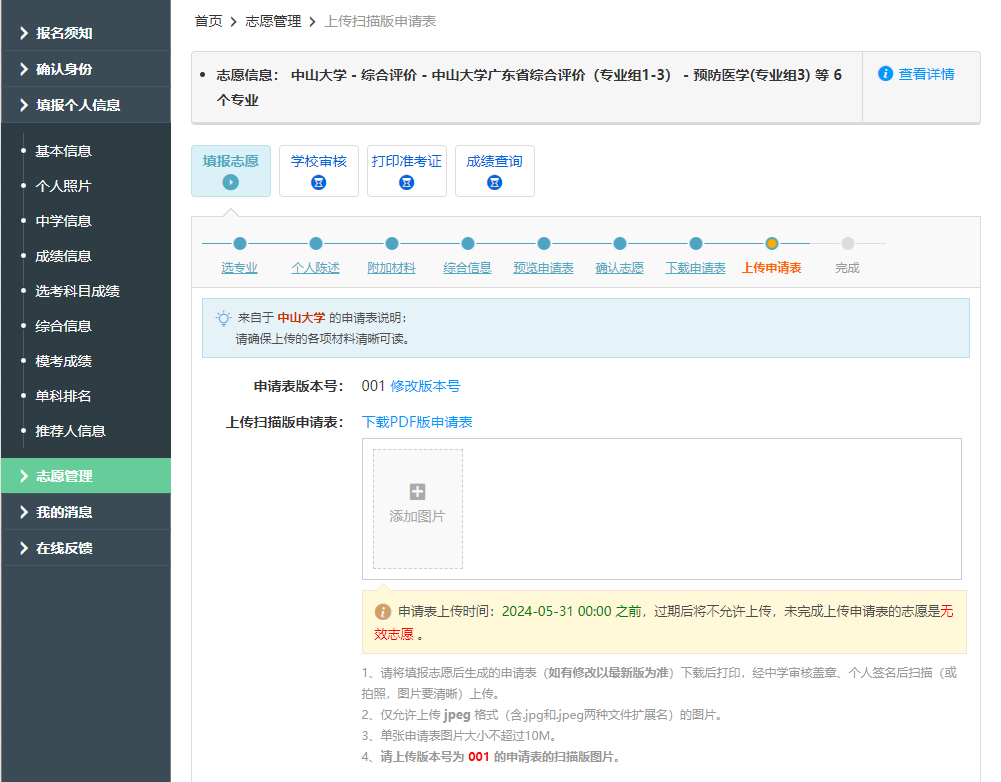The image size is (1001, 782).
Task: Click the hourglass icon under 打印准考证
Action: [407, 180]
